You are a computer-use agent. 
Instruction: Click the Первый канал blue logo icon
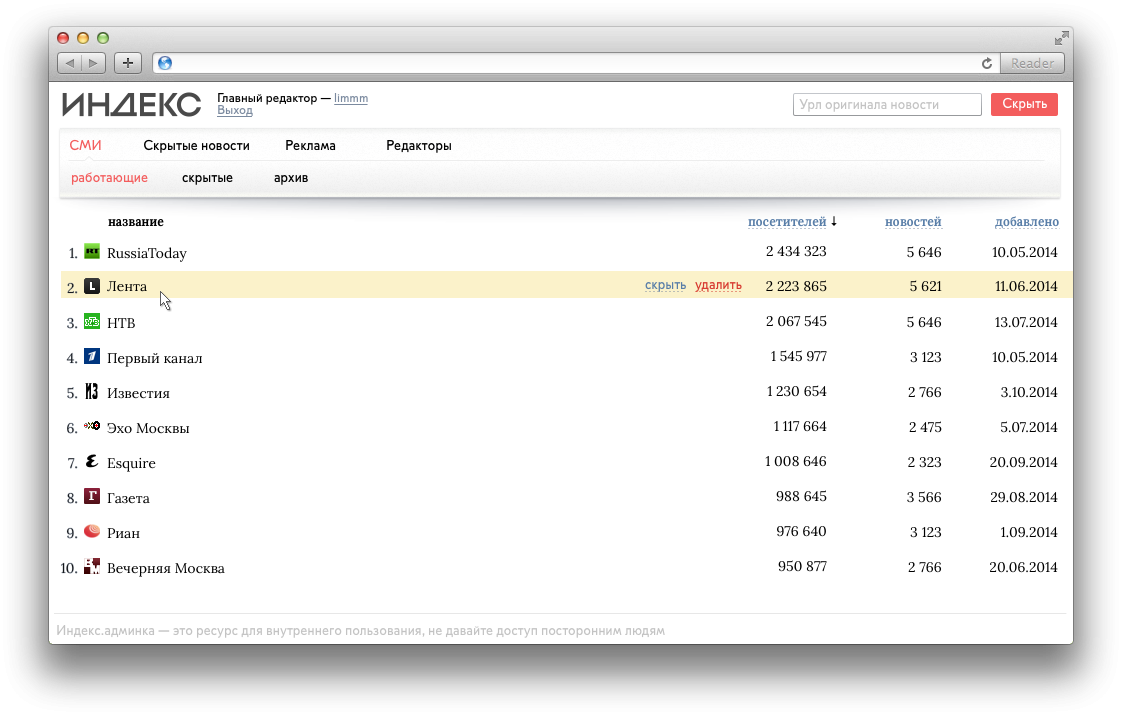pos(92,357)
